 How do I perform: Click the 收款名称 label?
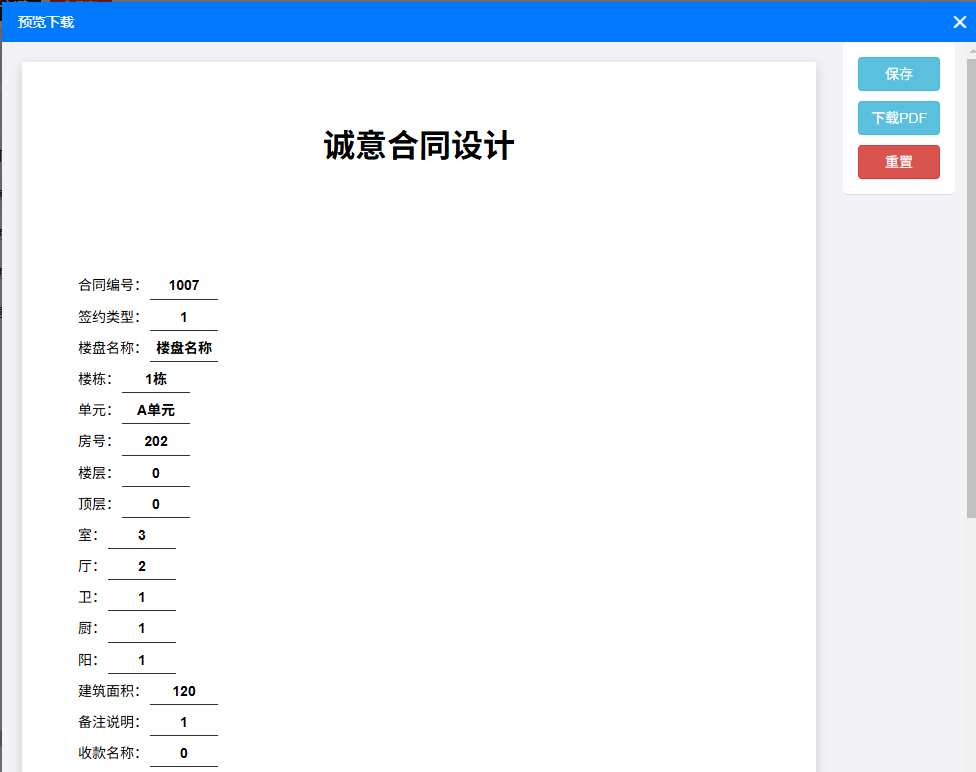tap(109, 753)
